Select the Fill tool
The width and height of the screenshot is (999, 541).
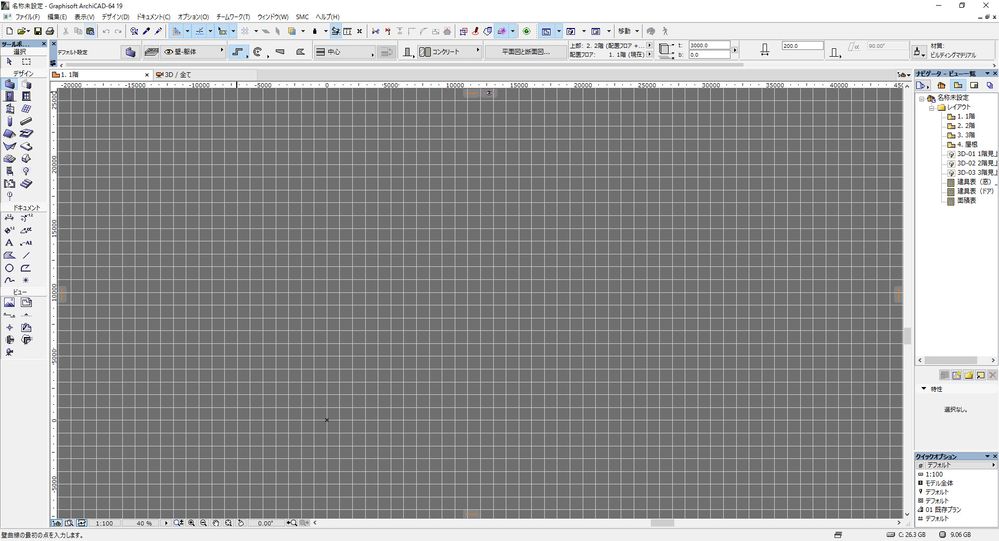[x=10, y=256]
